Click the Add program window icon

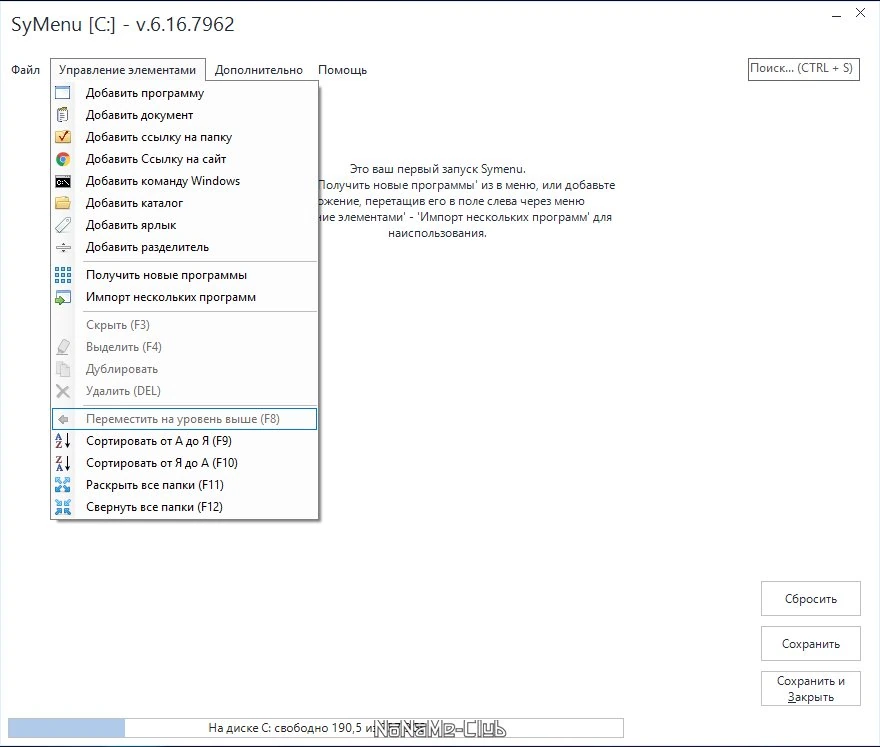[x=63, y=93]
